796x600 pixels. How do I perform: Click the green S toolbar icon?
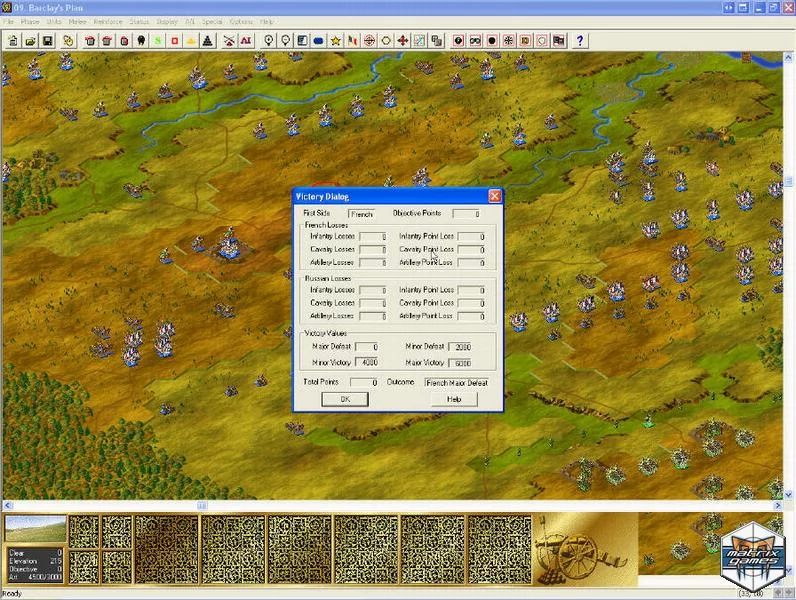[158, 41]
